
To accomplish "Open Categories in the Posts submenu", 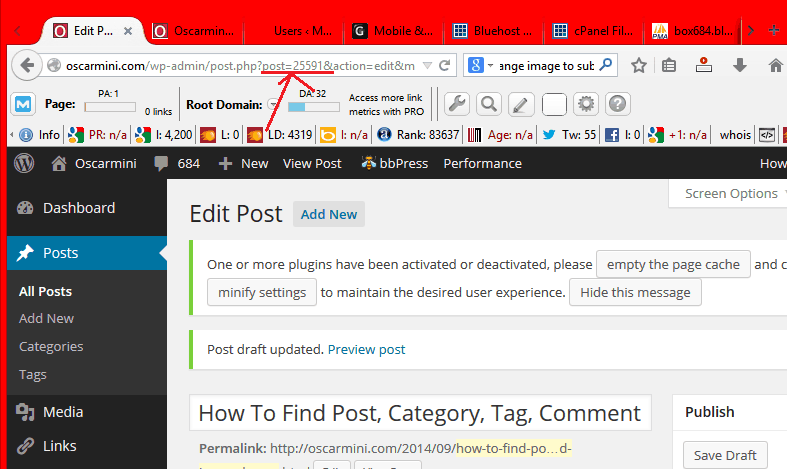I will pos(51,346).
